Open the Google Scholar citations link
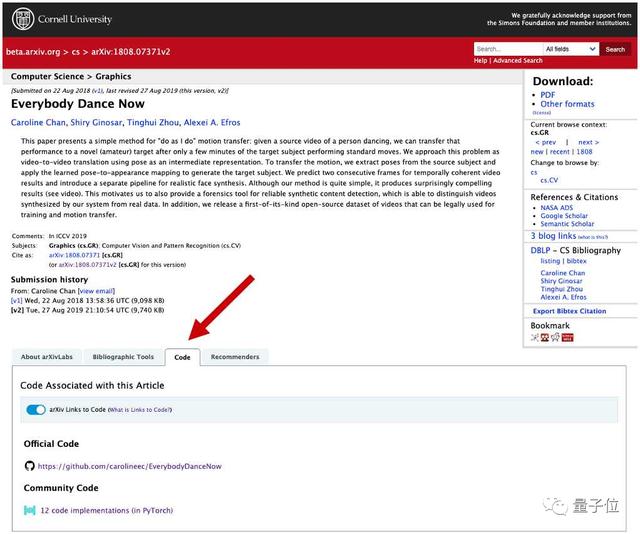The width and height of the screenshot is (640, 534). pyautogui.click(x=564, y=216)
